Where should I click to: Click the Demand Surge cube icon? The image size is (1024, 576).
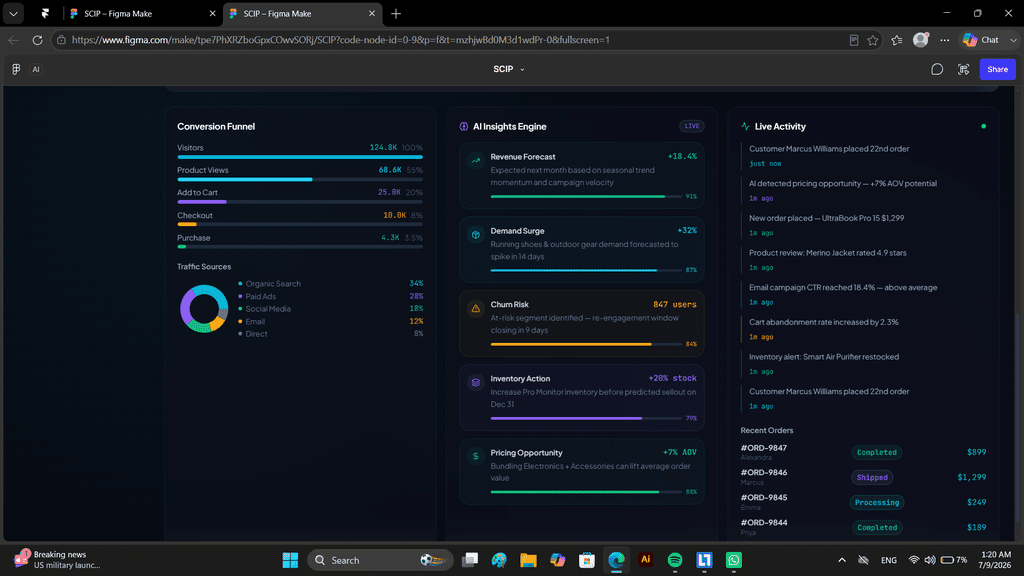[x=475, y=234]
